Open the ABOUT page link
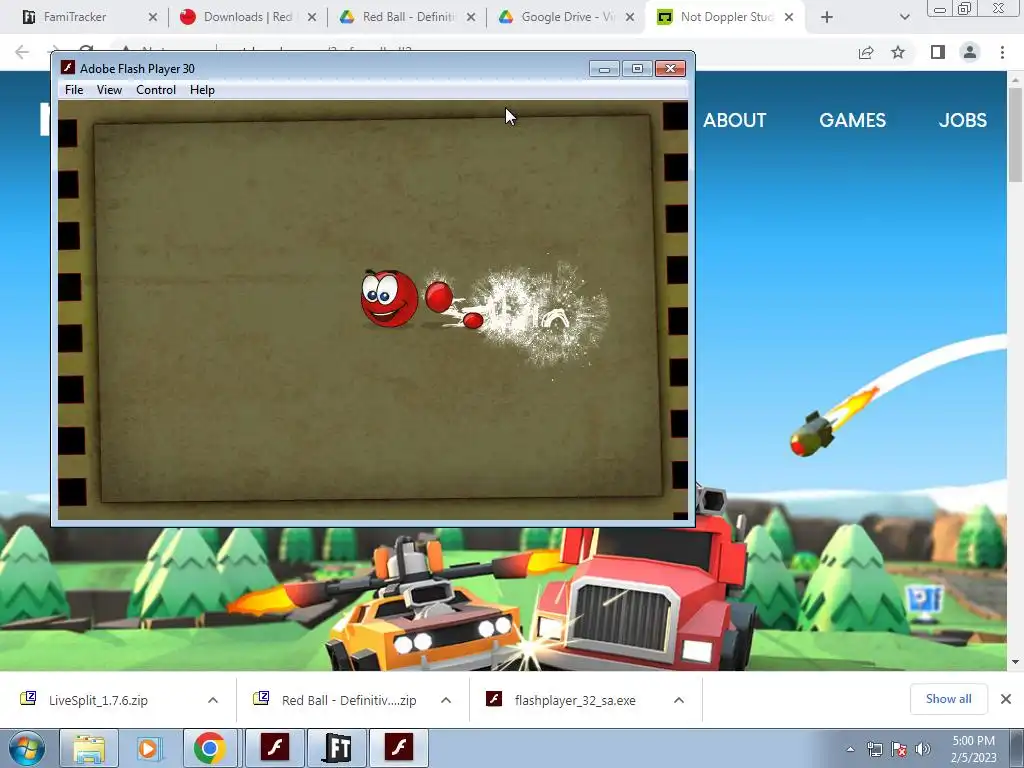1024x768 pixels. (x=734, y=120)
